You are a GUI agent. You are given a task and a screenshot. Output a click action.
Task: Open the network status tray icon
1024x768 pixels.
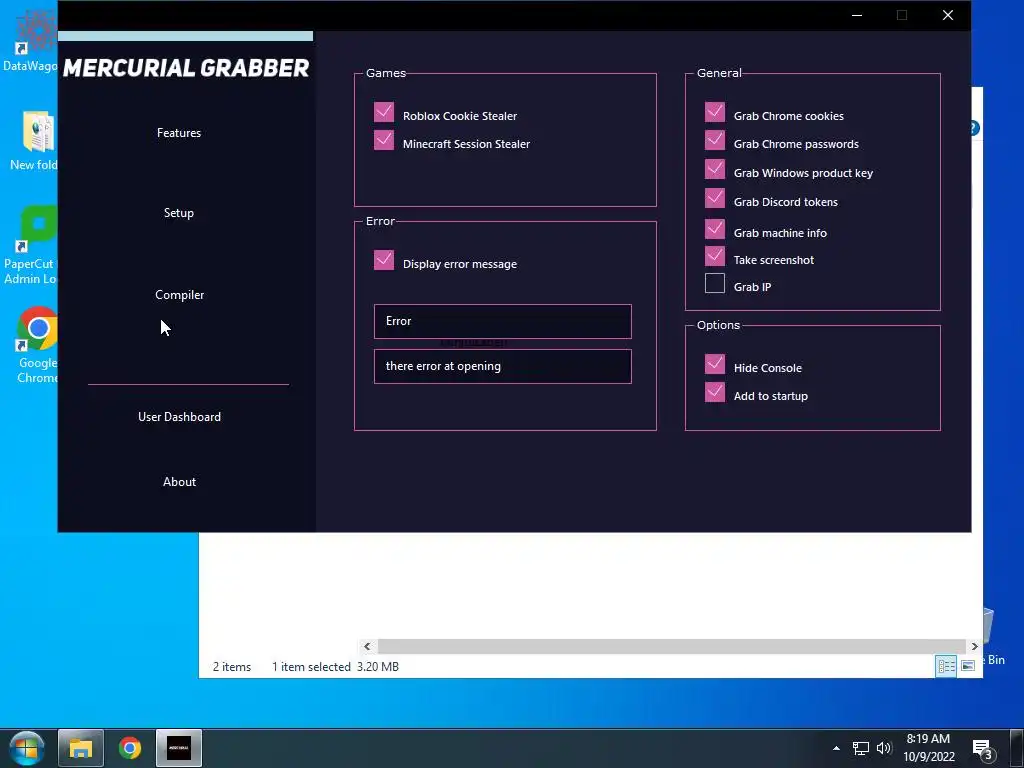click(861, 748)
